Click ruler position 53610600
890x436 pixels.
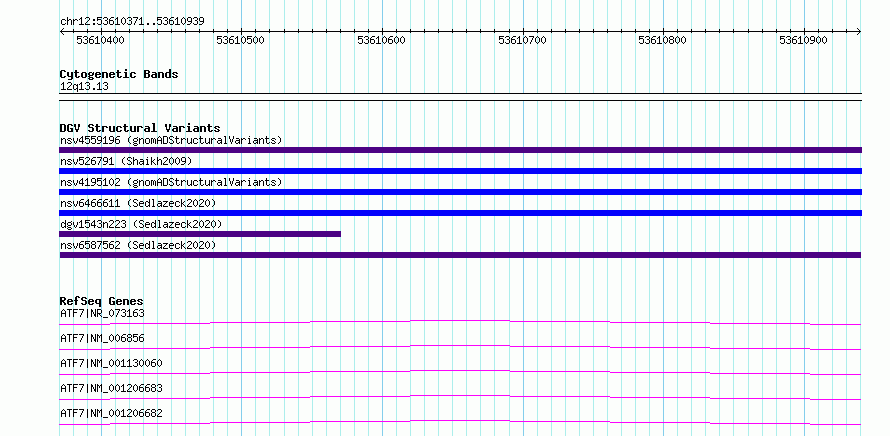pos(381,40)
